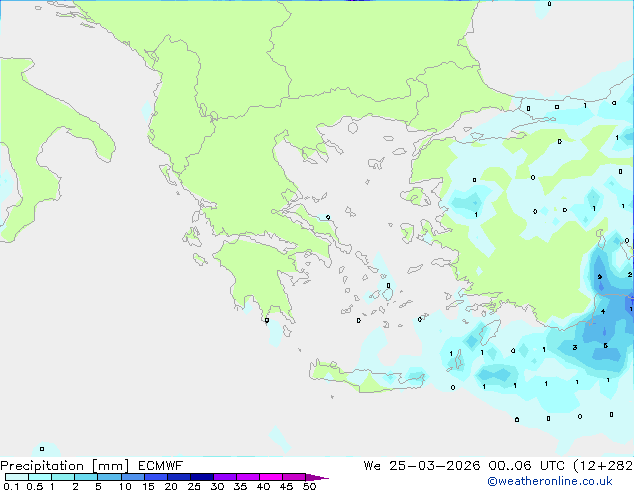Click the '(12+282' forecast offset text
Viewport: 634px width, 490px height.
point(603,466)
